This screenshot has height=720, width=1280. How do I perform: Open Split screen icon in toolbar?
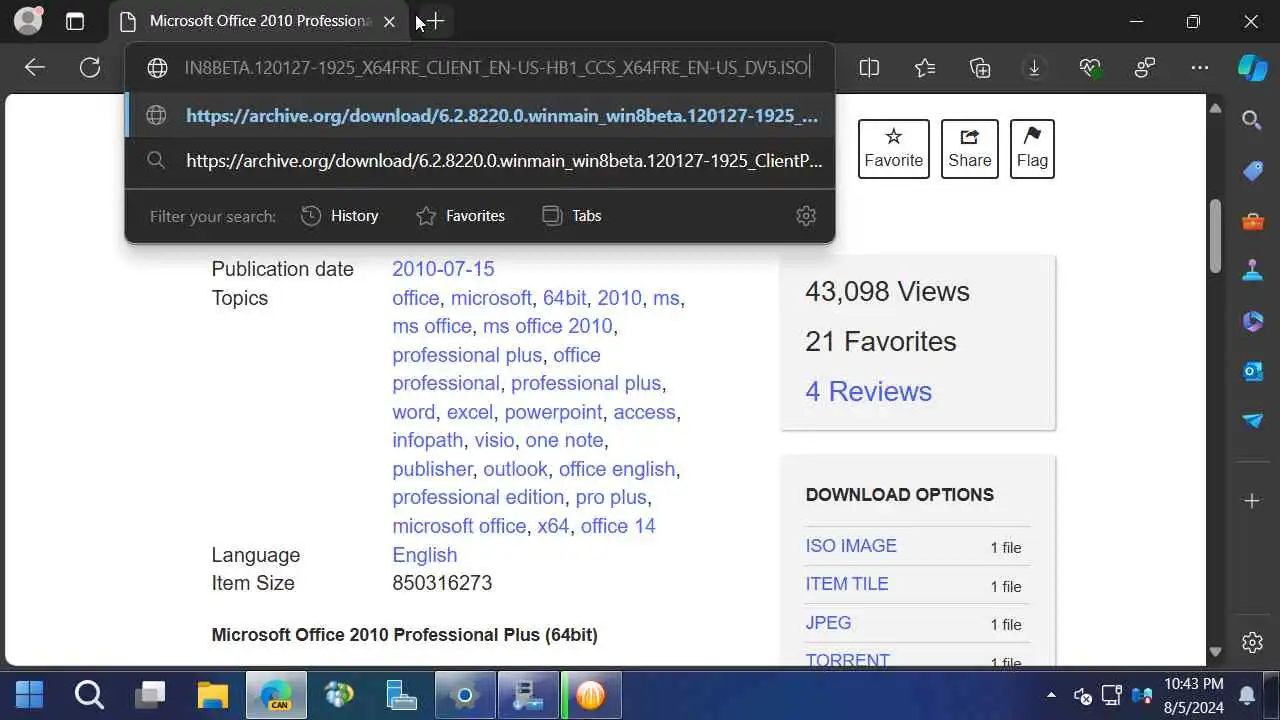(x=869, y=68)
